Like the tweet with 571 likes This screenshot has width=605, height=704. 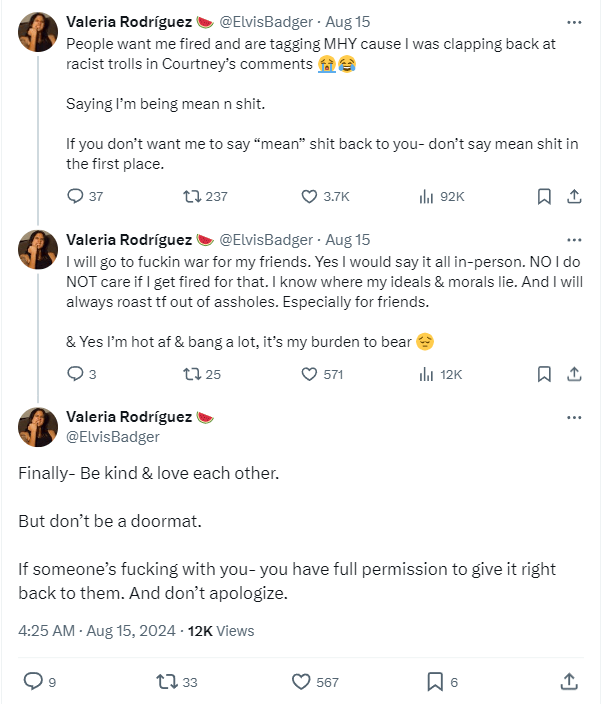(311, 374)
